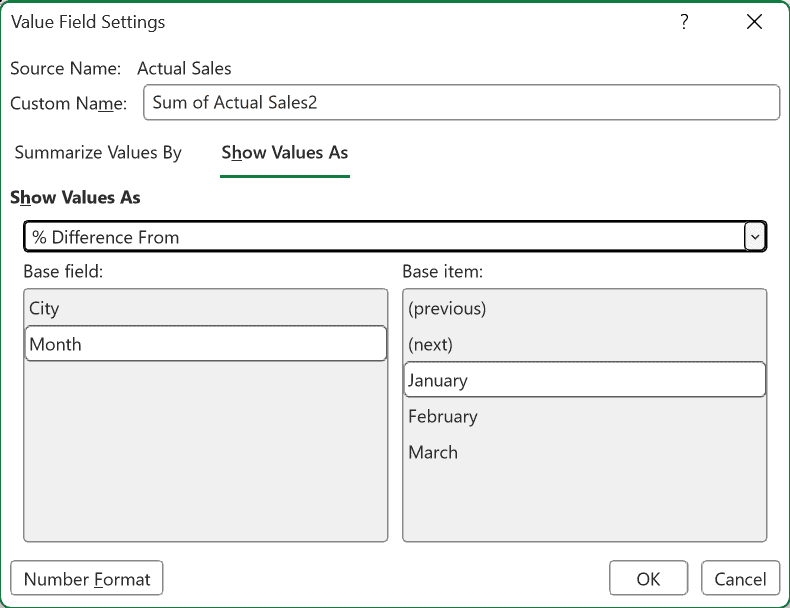Image resolution: width=790 pixels, height=608 pixels.
Task: Select the Show Values As tab
Action: click(x=285, y=153)
